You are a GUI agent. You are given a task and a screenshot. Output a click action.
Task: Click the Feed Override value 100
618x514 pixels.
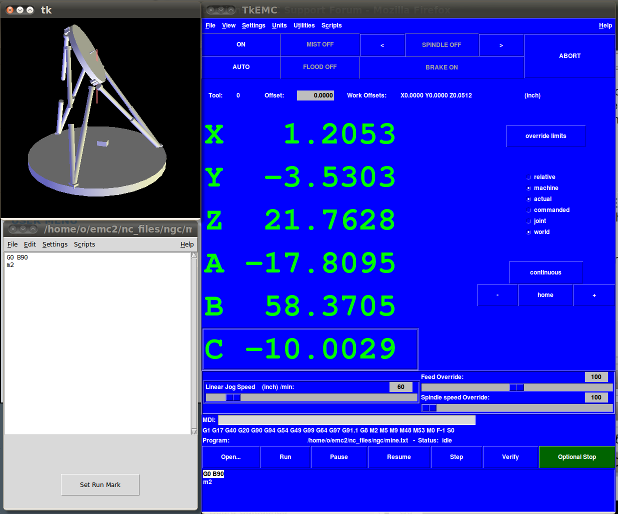596,377
